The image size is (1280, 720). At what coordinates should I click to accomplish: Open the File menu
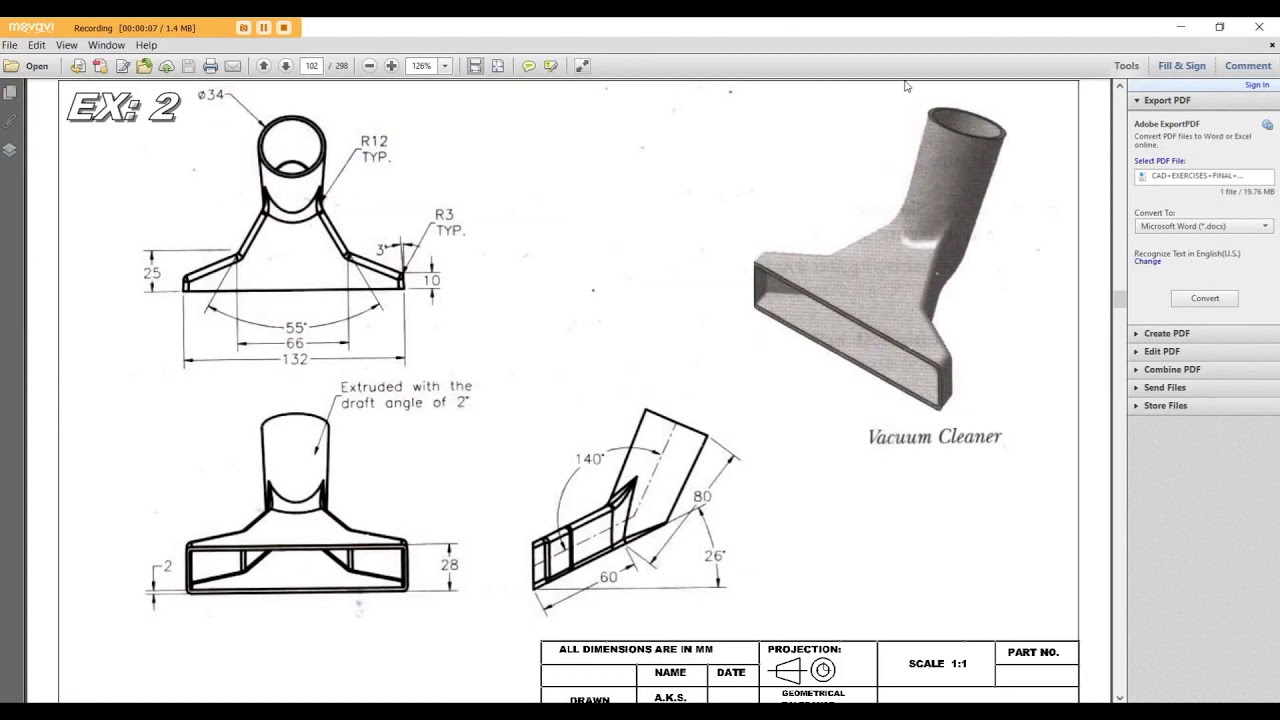click(x=9, y=45)
